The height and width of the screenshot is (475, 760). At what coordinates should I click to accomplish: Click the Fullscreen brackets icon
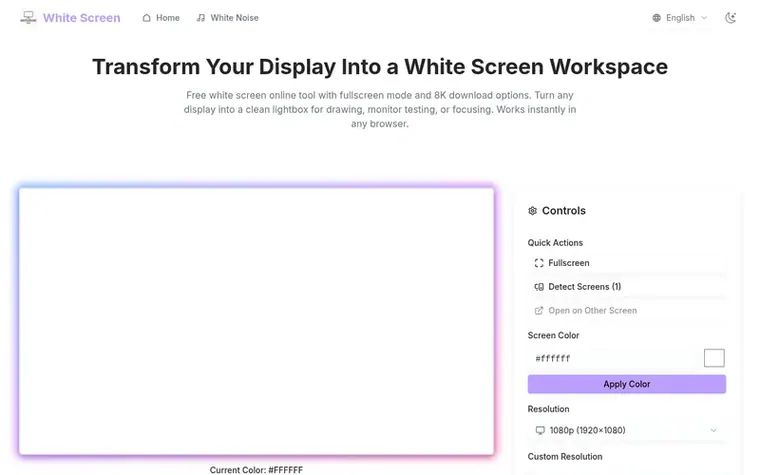coord(539,263)
